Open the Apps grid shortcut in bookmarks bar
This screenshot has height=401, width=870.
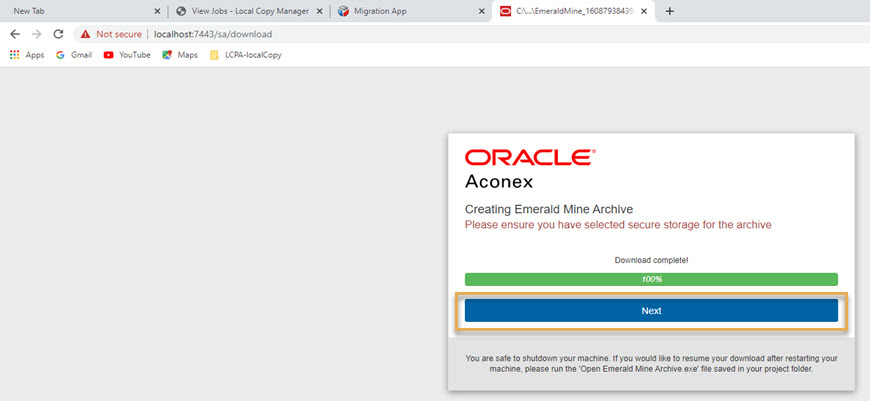[27, 55]
